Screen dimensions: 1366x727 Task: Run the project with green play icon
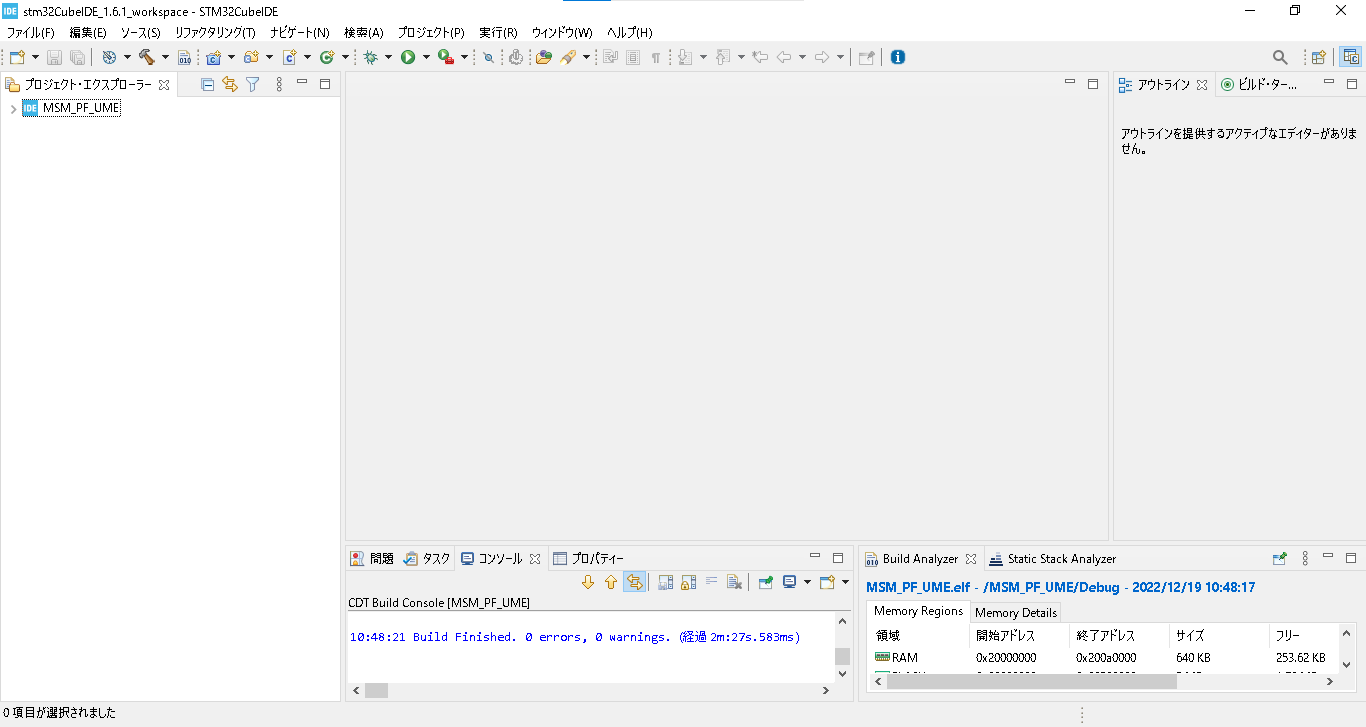(x=408, y=57)
